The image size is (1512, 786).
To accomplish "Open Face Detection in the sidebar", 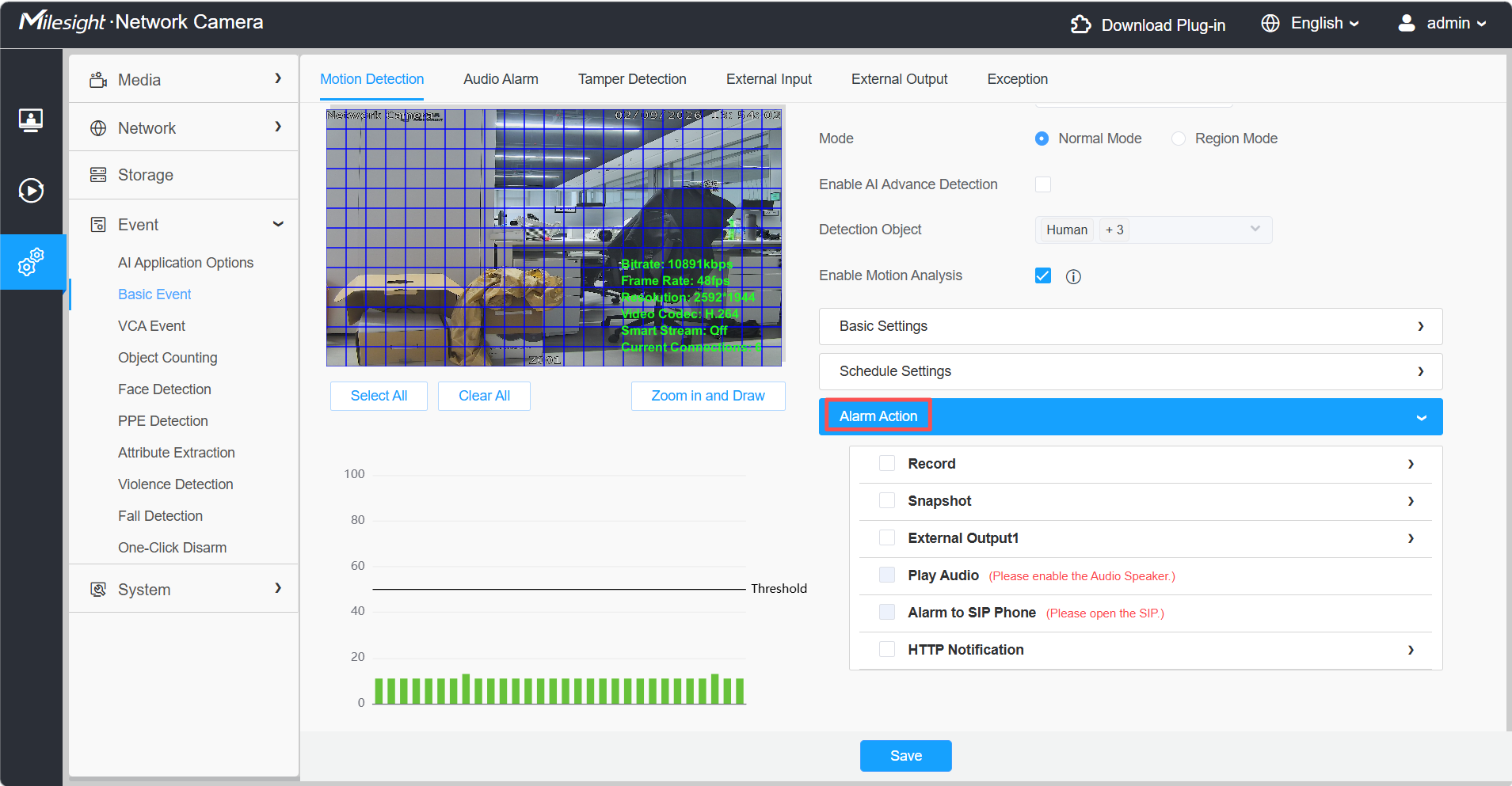I will (x=165, y=389).
